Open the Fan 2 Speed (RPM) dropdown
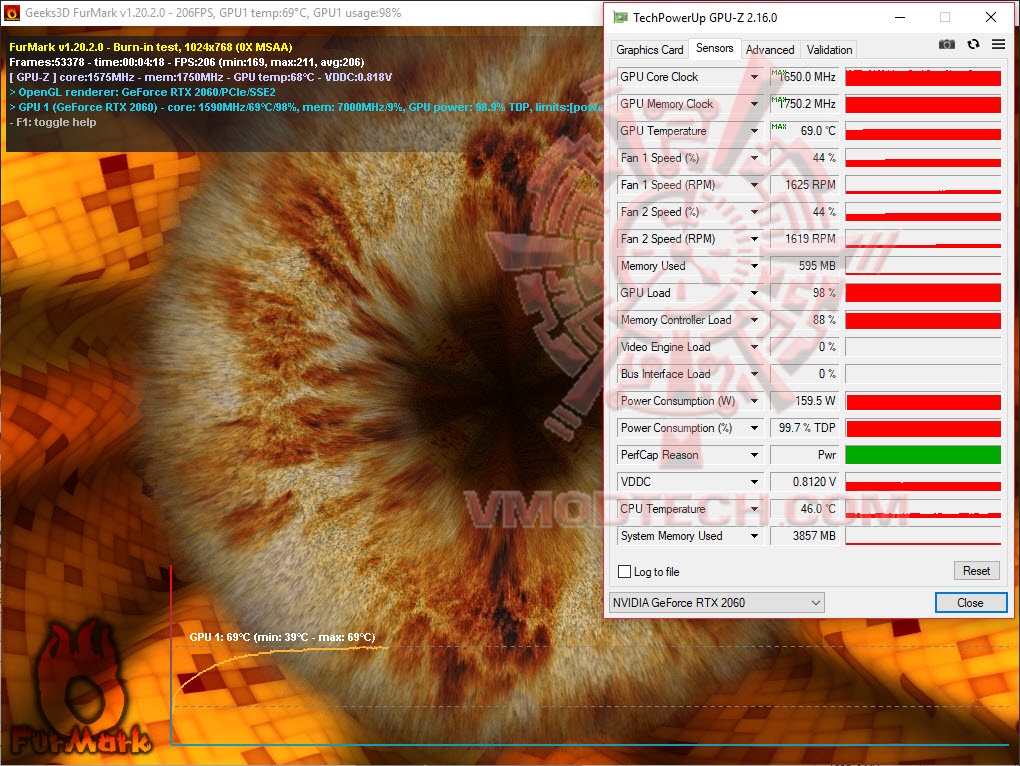 (755, 239)
